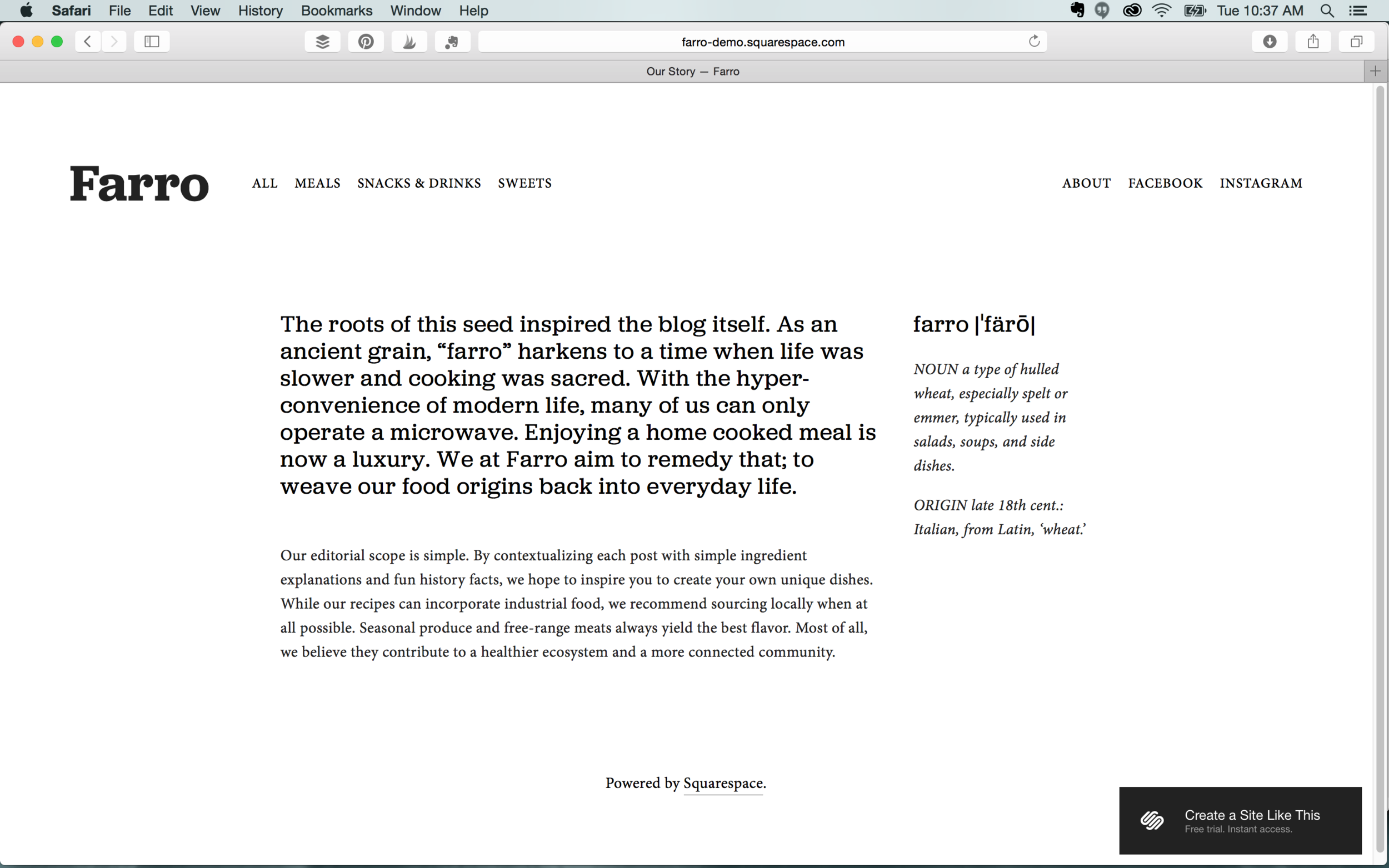Go to the MEALS category

(x=318, y=183)
